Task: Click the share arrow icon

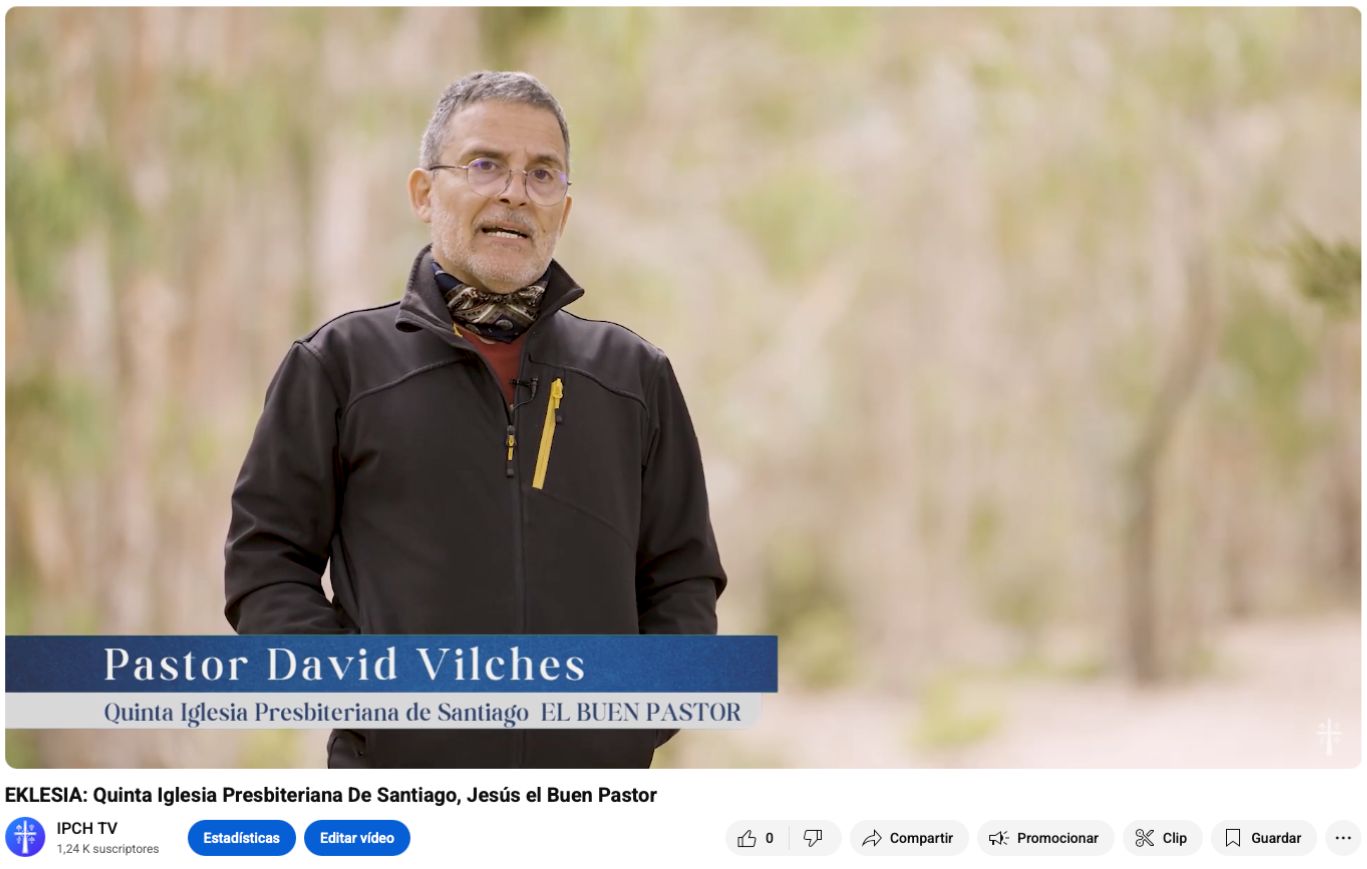Action: click(872, 838)
